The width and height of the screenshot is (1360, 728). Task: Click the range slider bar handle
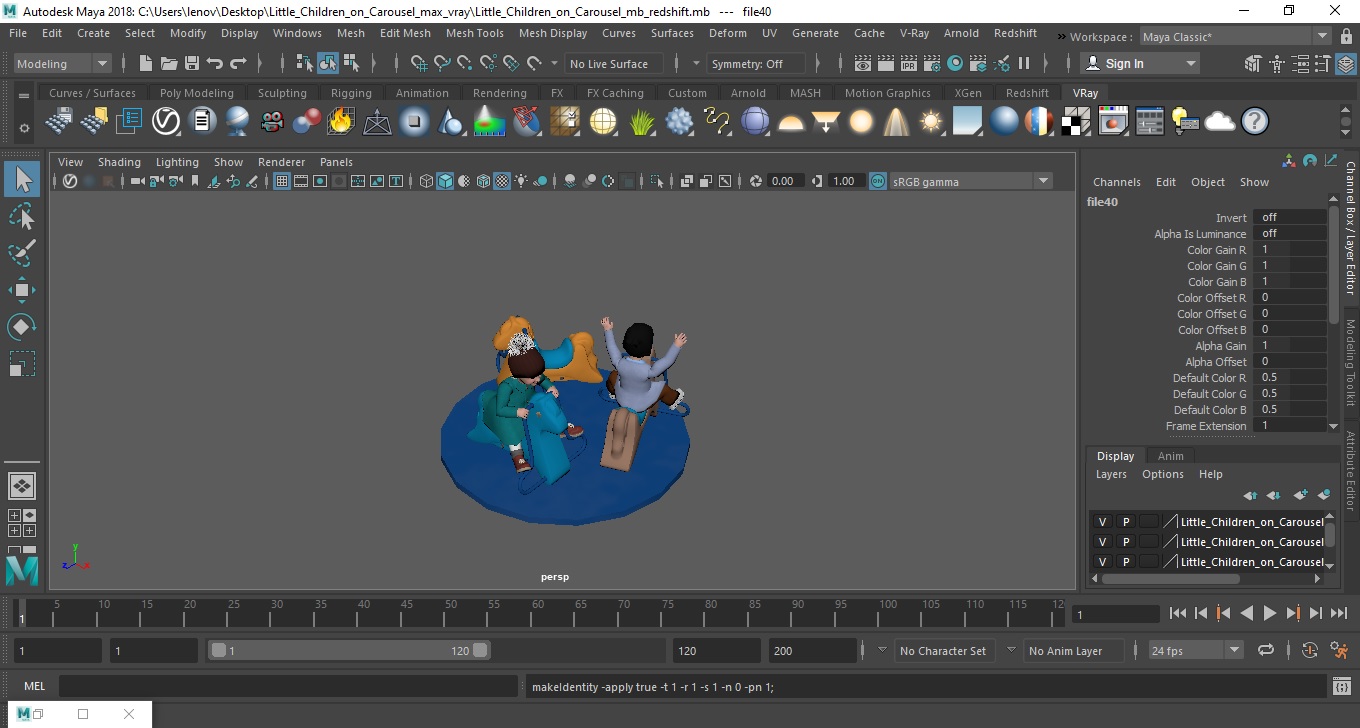[x=349, y=650]
